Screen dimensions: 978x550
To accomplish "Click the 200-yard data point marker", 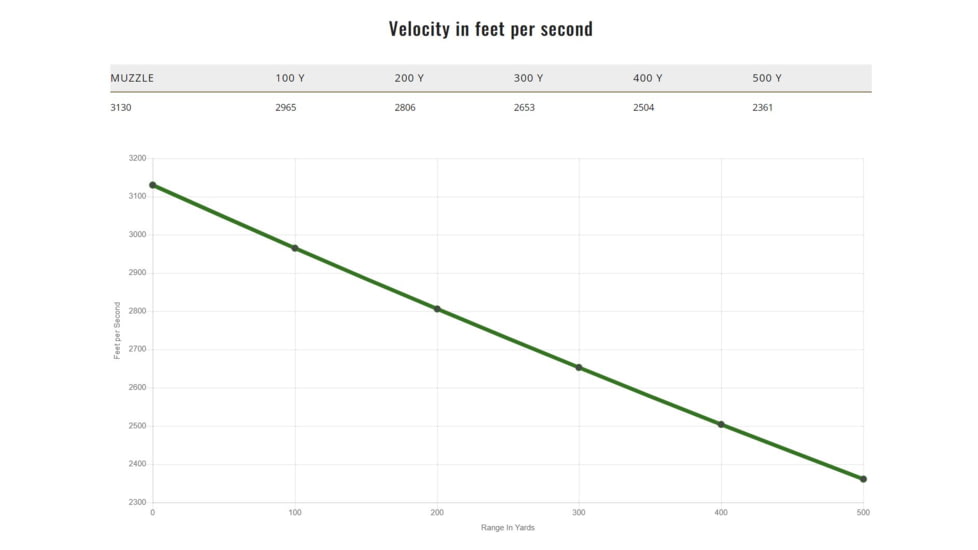I will tap(437, 309).
